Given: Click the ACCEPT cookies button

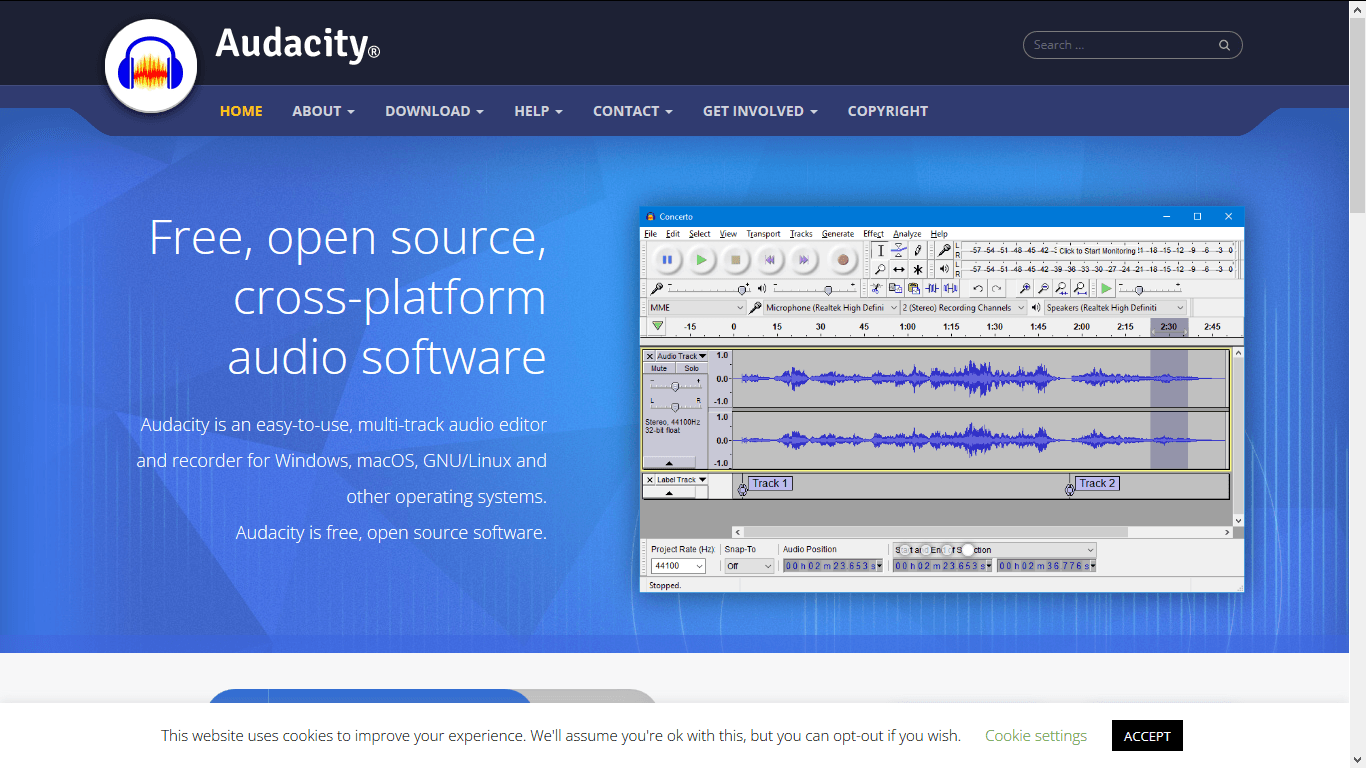Looking at the screenshot, I should (1147, 736).
